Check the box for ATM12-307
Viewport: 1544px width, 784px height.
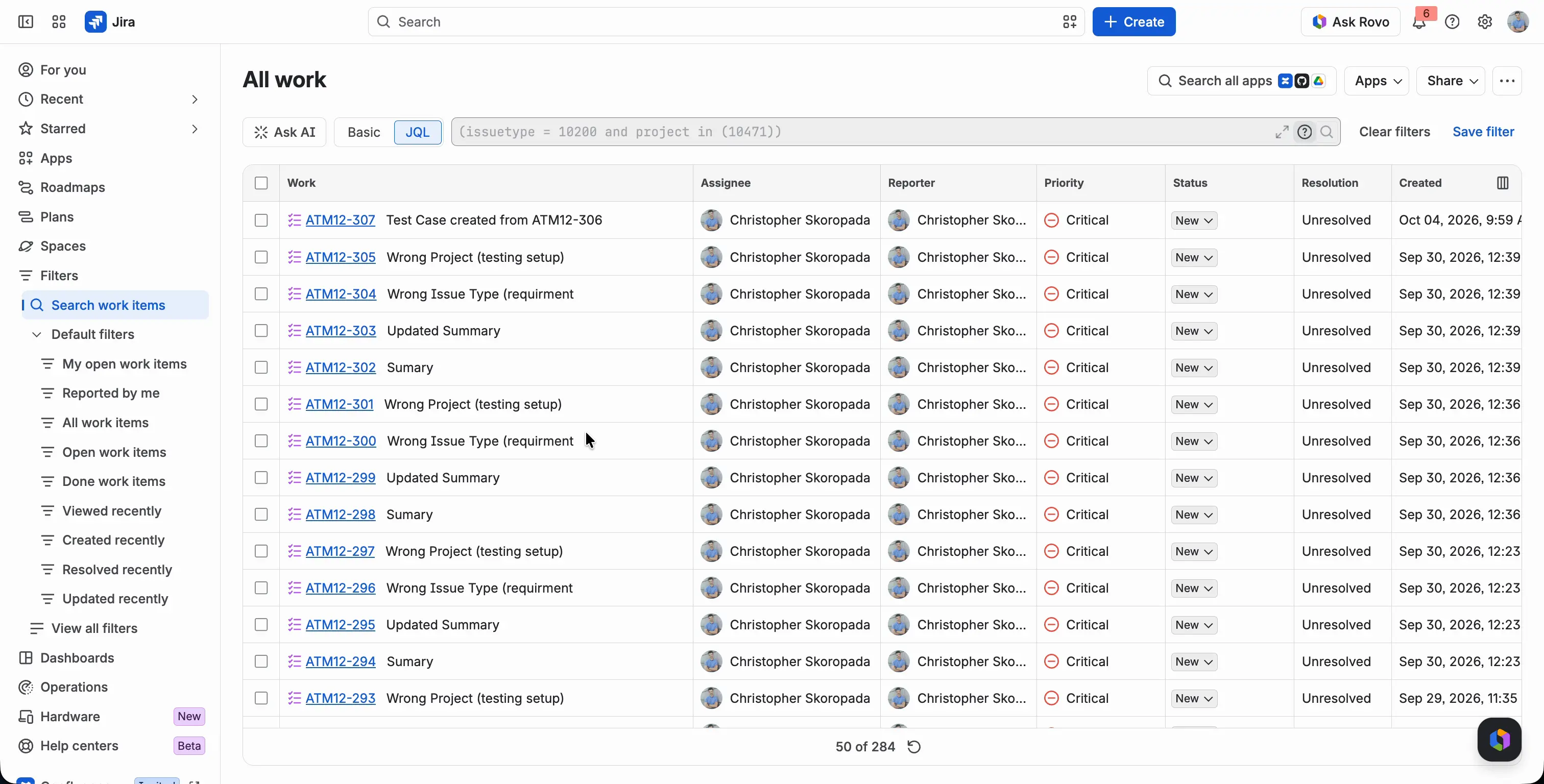[x=261, y=220]
